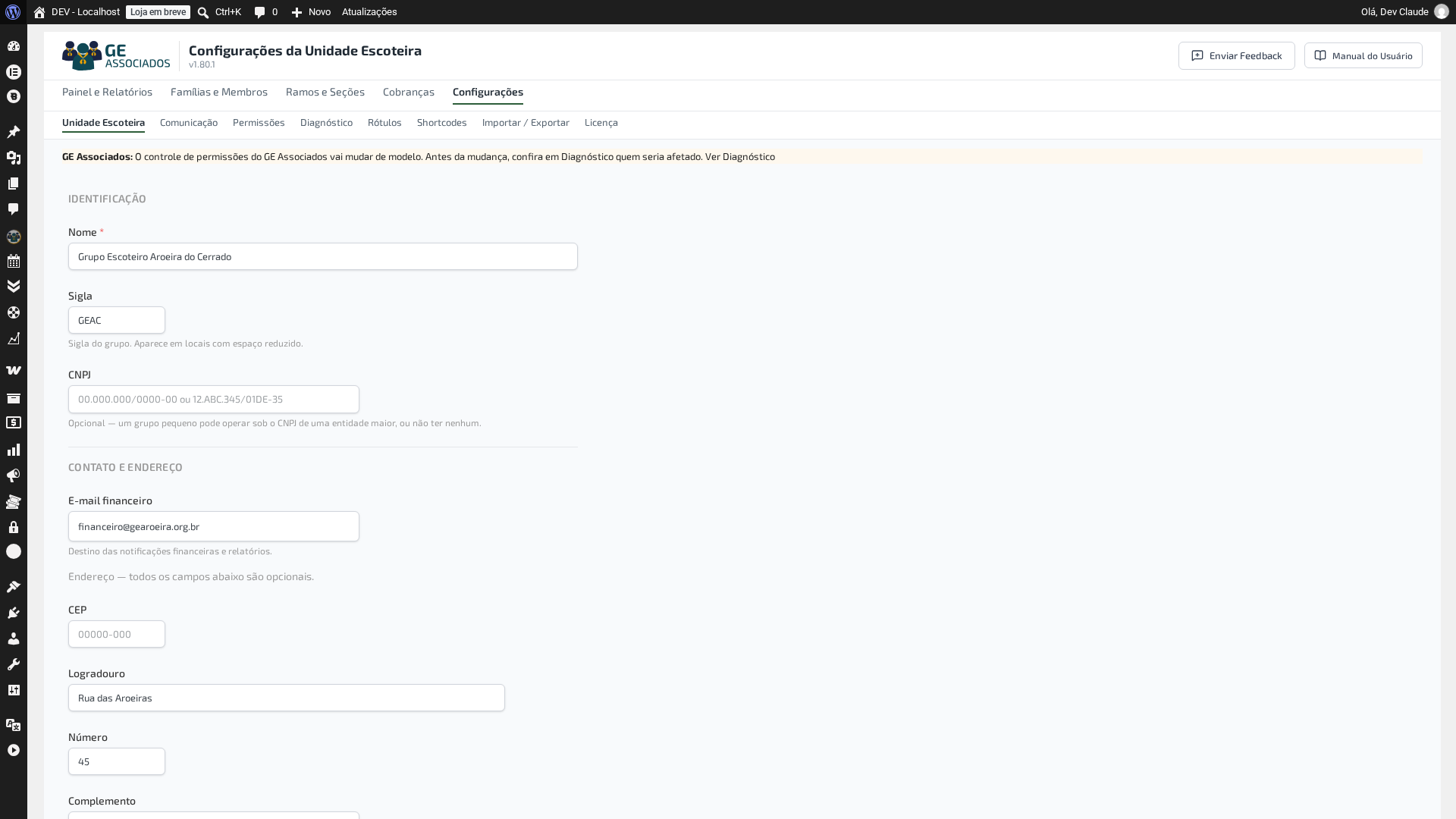Switch to the Famílias e Membros tab
This screenshot has width=1456, height=819.
219,93
